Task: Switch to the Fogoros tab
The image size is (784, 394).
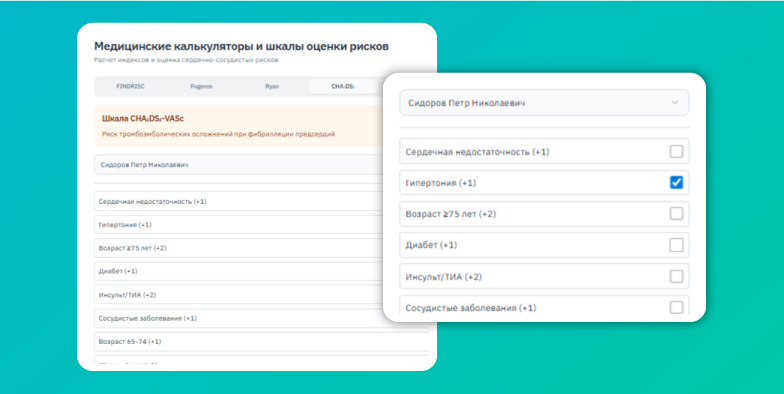Action: [202, 86]
